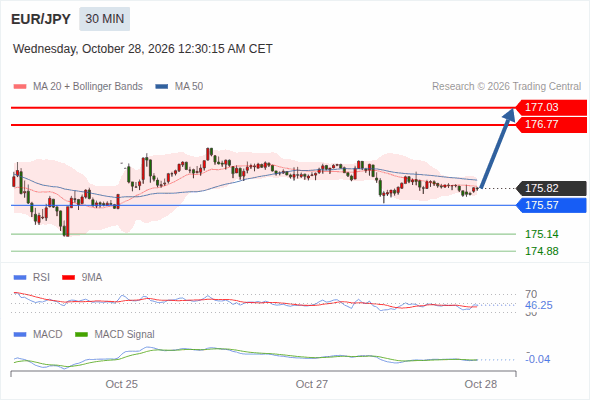Click the RSI blue legend swatch
This screenshot has width=590, height=400.
coord(20,278)
